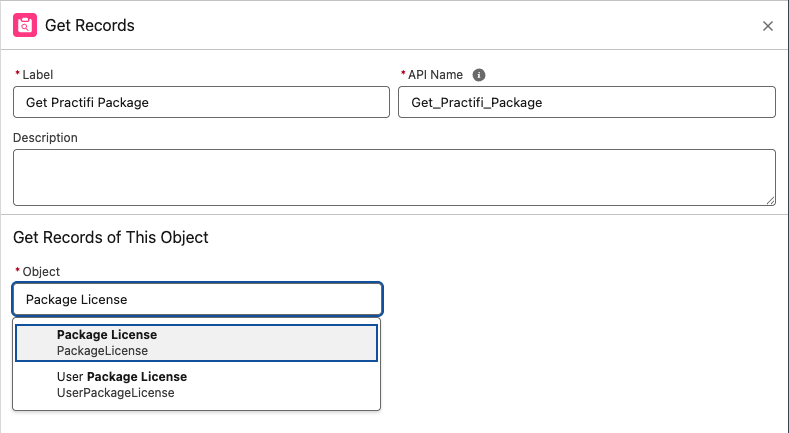Click the API Name field caption
The image size is (789, 433).
[x=435, y=74]
